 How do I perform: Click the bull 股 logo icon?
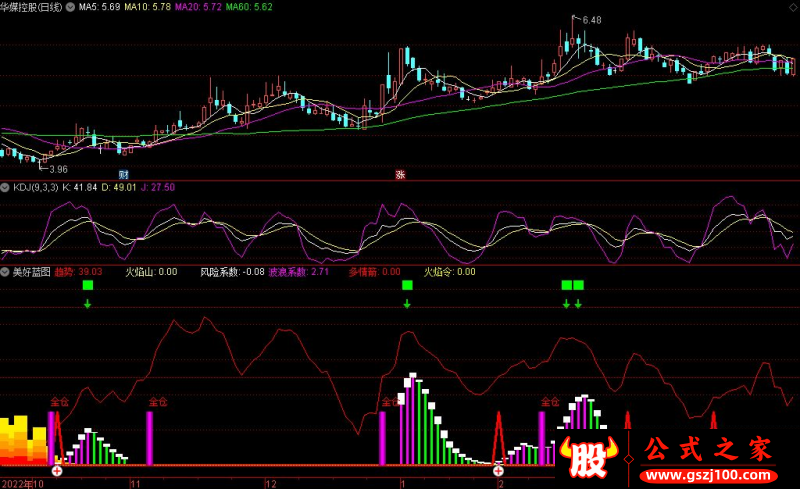(x=583, y=458)
